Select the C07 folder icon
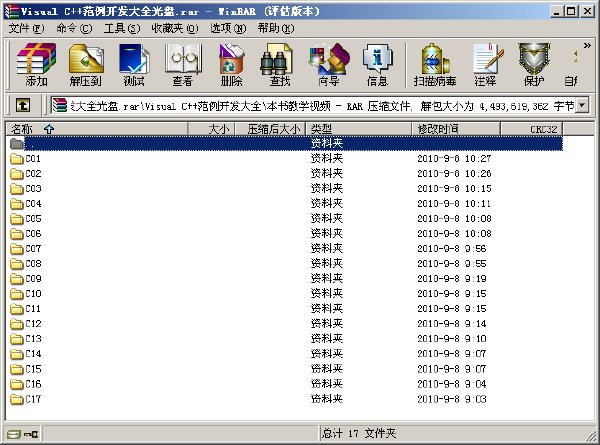Viewport: 600px width, 445px height. click(16, 249)
